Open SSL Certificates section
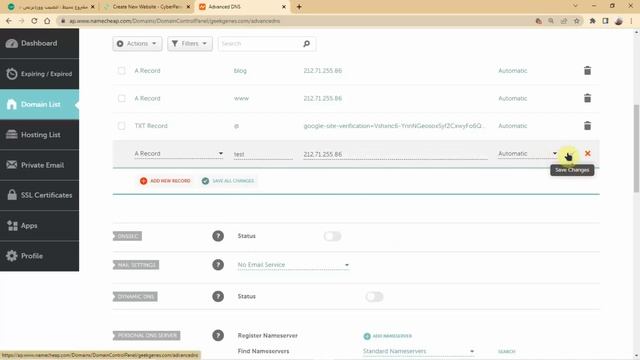The width and height of the screenshot is (640, 360). click(x=39, y=195)
